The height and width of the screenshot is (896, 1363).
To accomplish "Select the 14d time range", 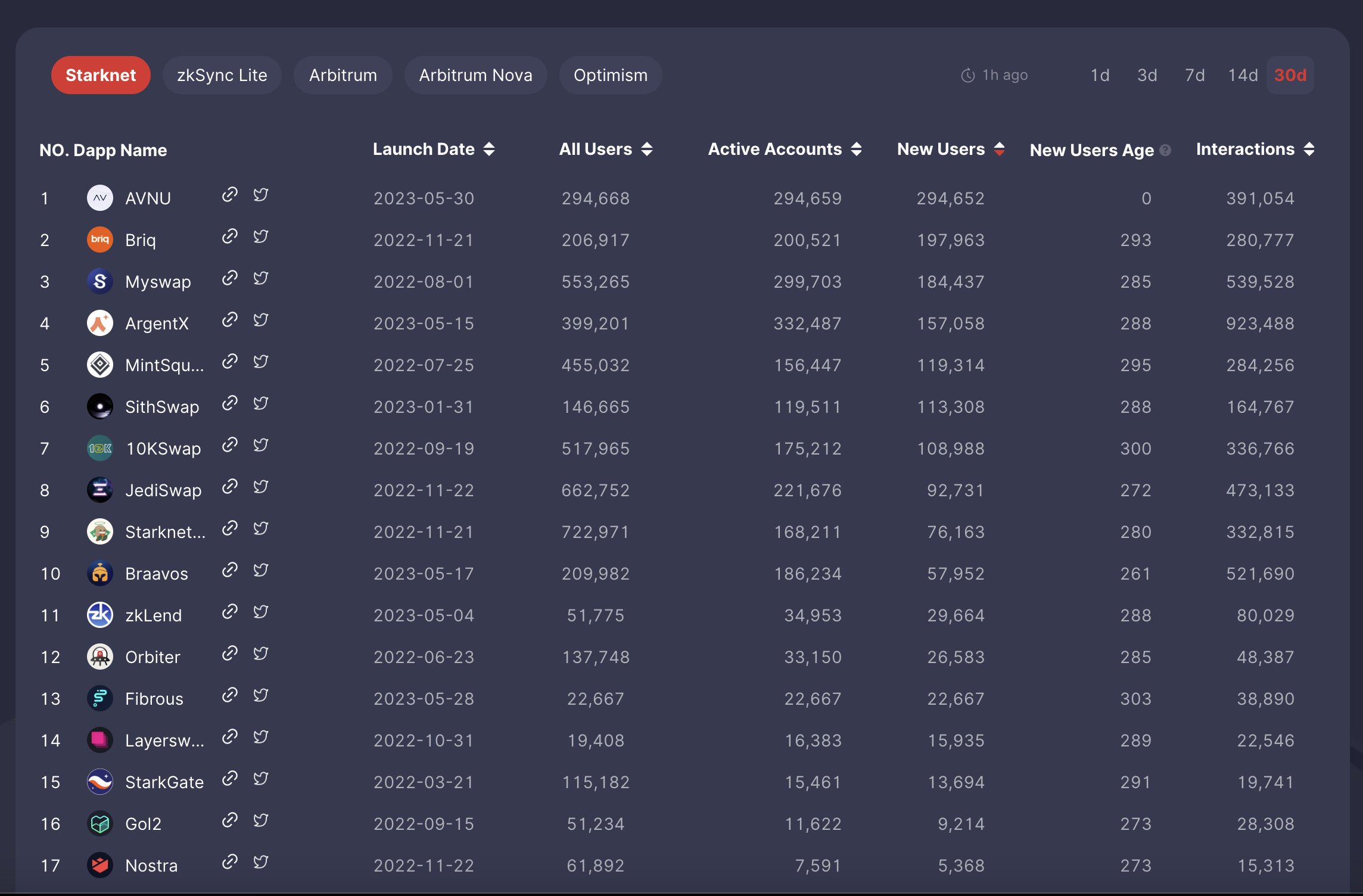I will (x=1243, y=75).
